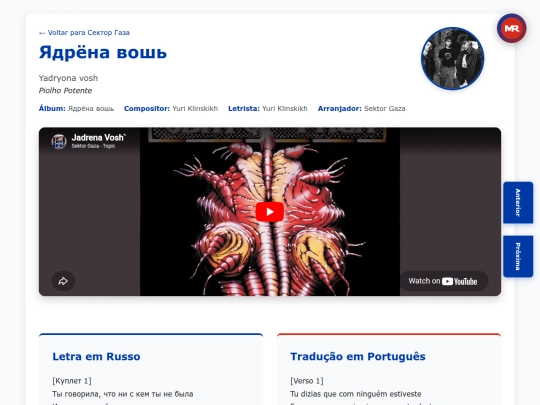Click the YouTube logo in Watch on button

[459, 281]
